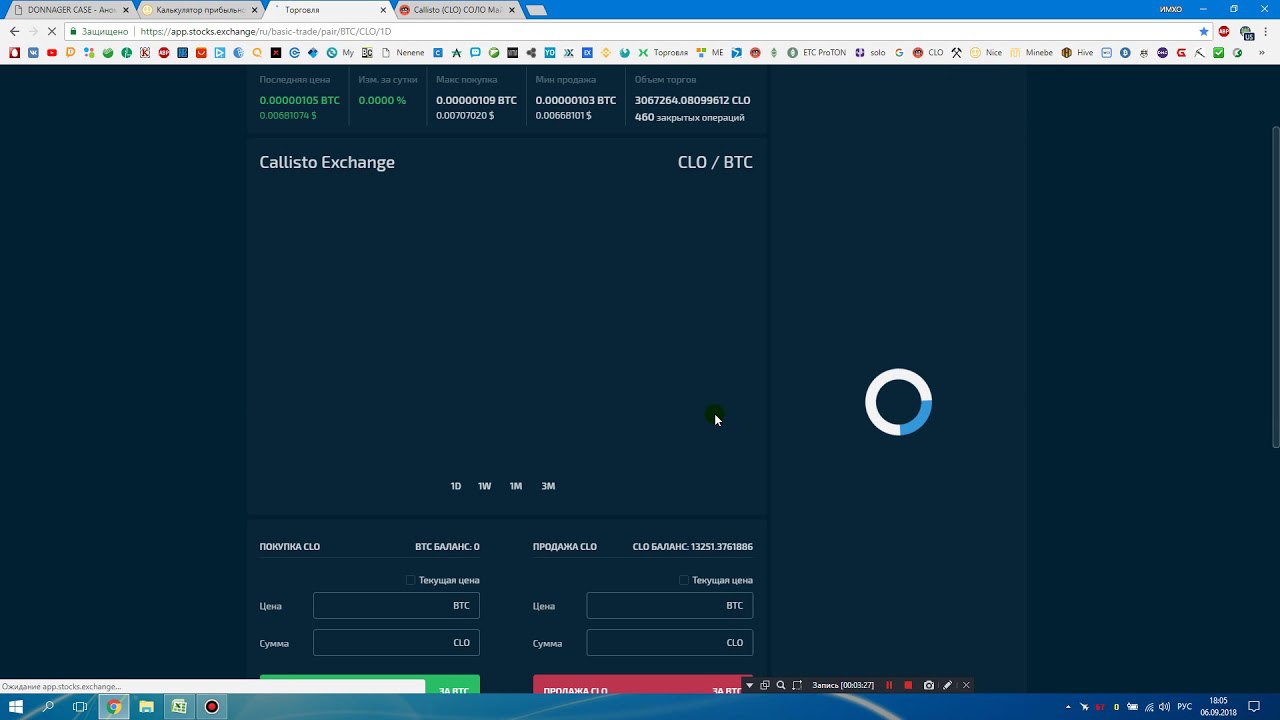The width and height of the screenshot is (1280, 720).
Task: Open the Торговля bookmark
Action: pos(664,52)
